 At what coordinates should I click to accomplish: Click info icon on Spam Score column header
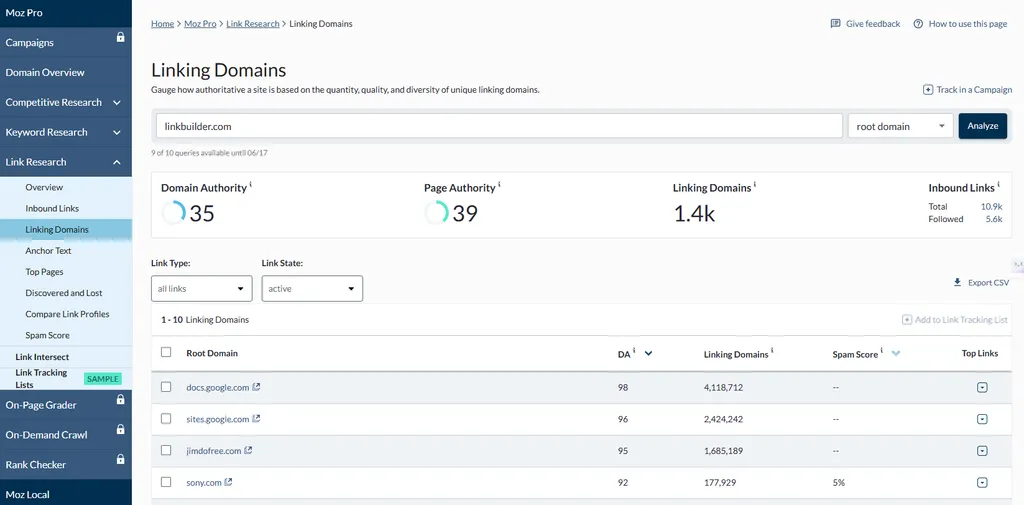pos(882,351)
